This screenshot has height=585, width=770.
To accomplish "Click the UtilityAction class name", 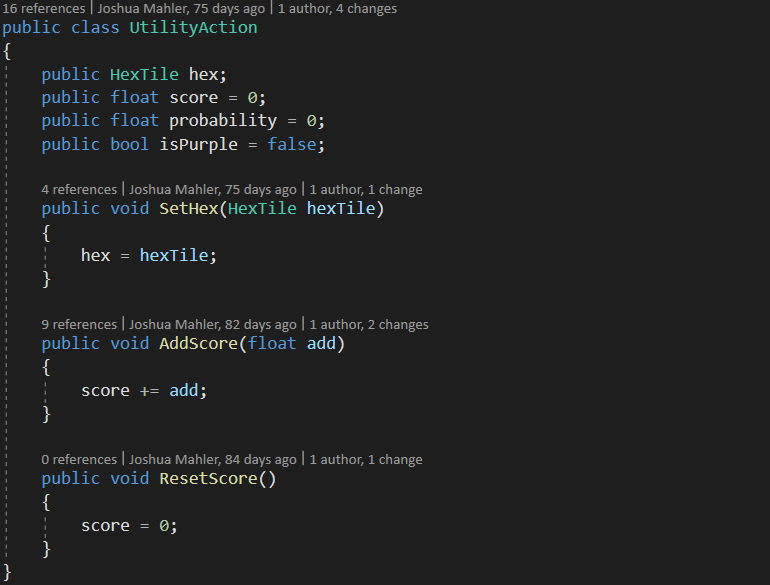I will pyautogui.click(x=193, y=28).
